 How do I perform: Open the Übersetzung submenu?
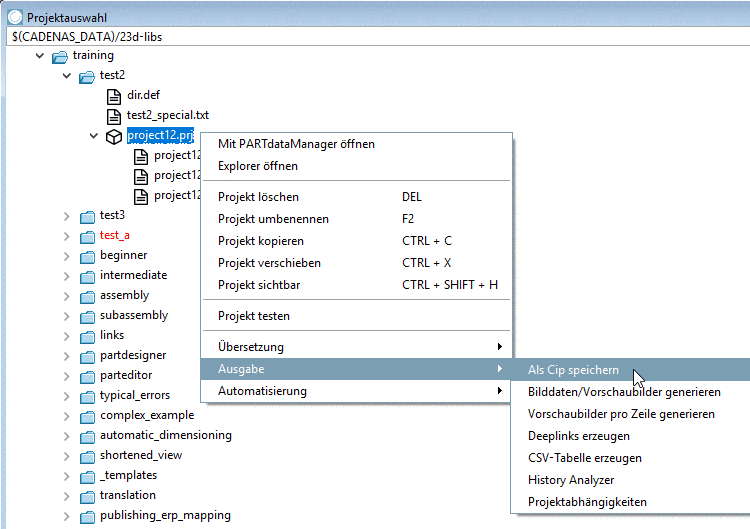(356, 347)
